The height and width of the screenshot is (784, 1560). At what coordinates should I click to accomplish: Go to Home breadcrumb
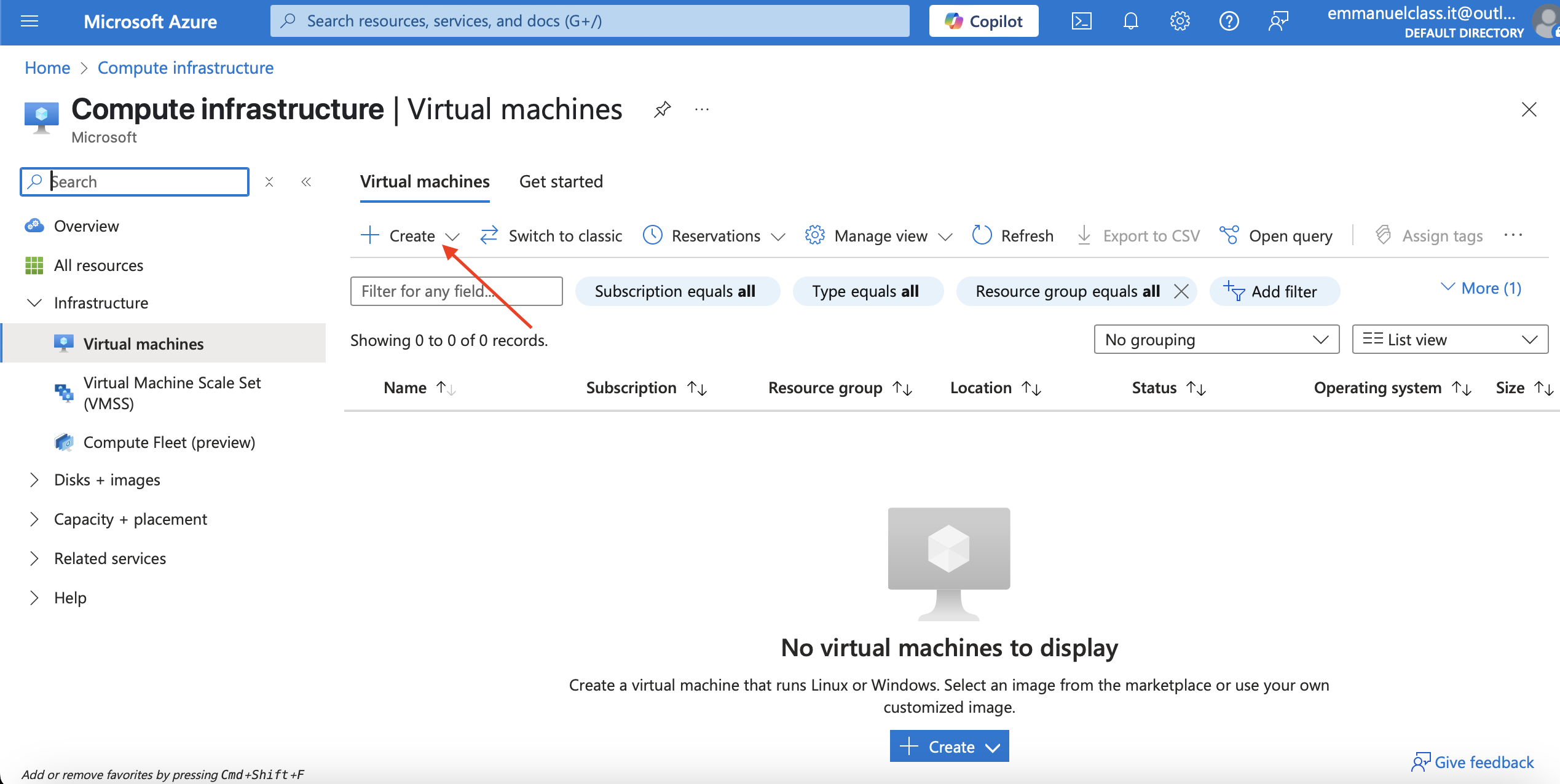coord(47,68)
